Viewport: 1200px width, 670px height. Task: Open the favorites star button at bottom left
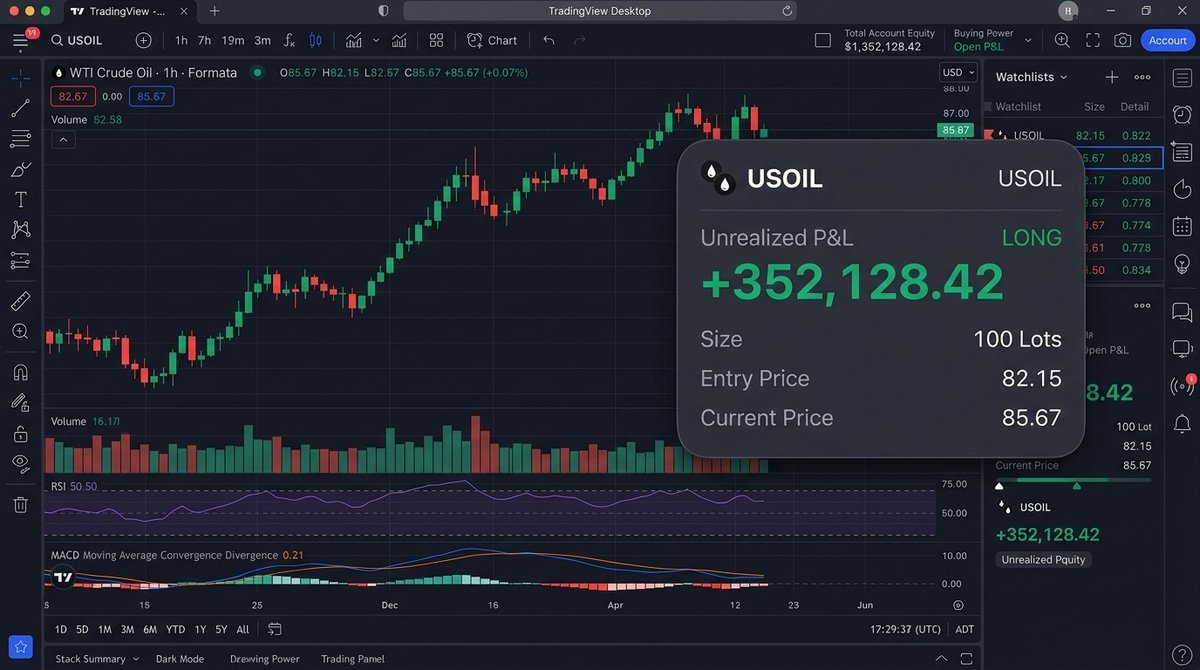pyautogui.click(x=21, y=647)
